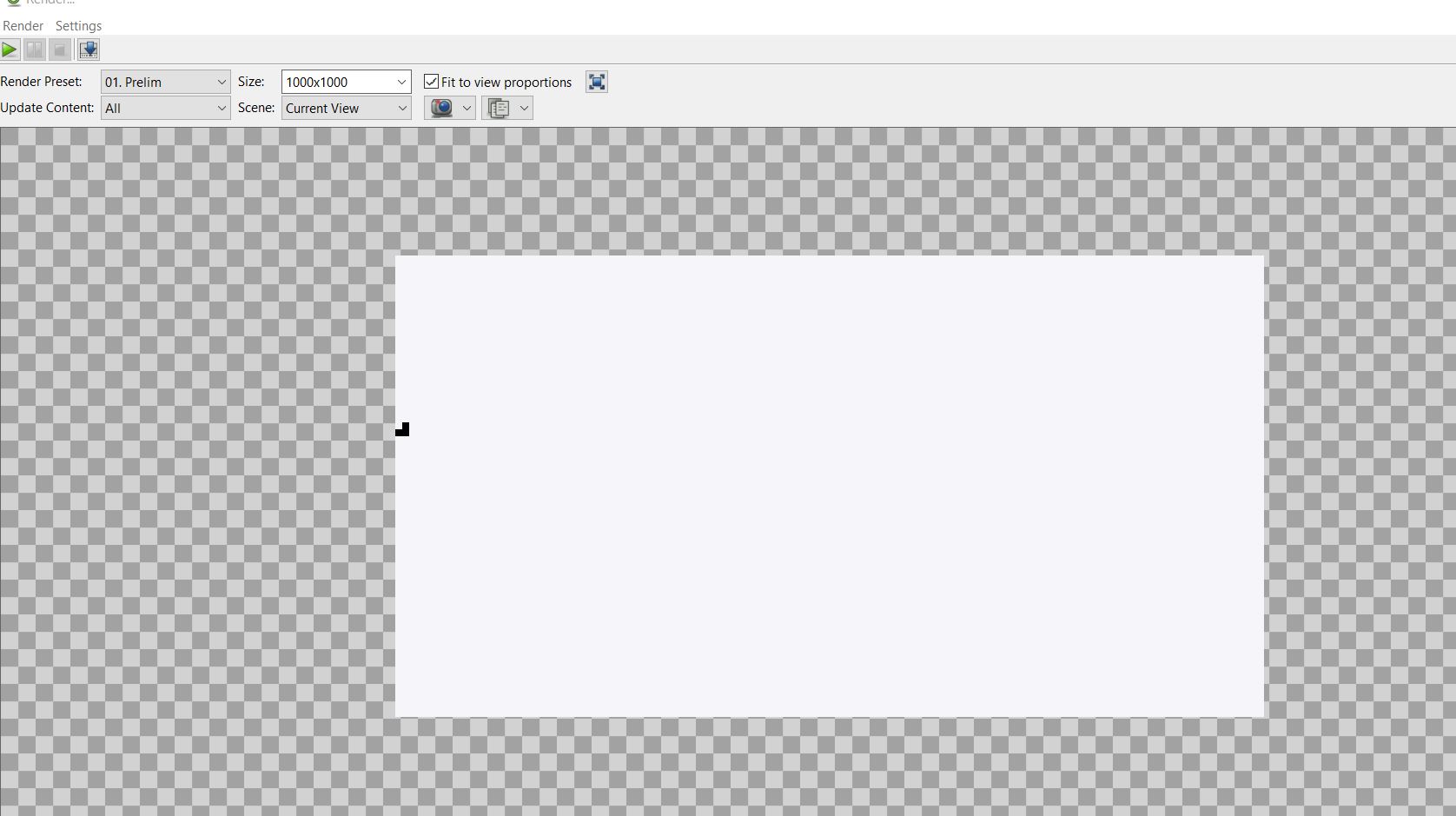Open the Settings menu
Viewport: 1456px width, 816px height.
click(x=78, y=26)
